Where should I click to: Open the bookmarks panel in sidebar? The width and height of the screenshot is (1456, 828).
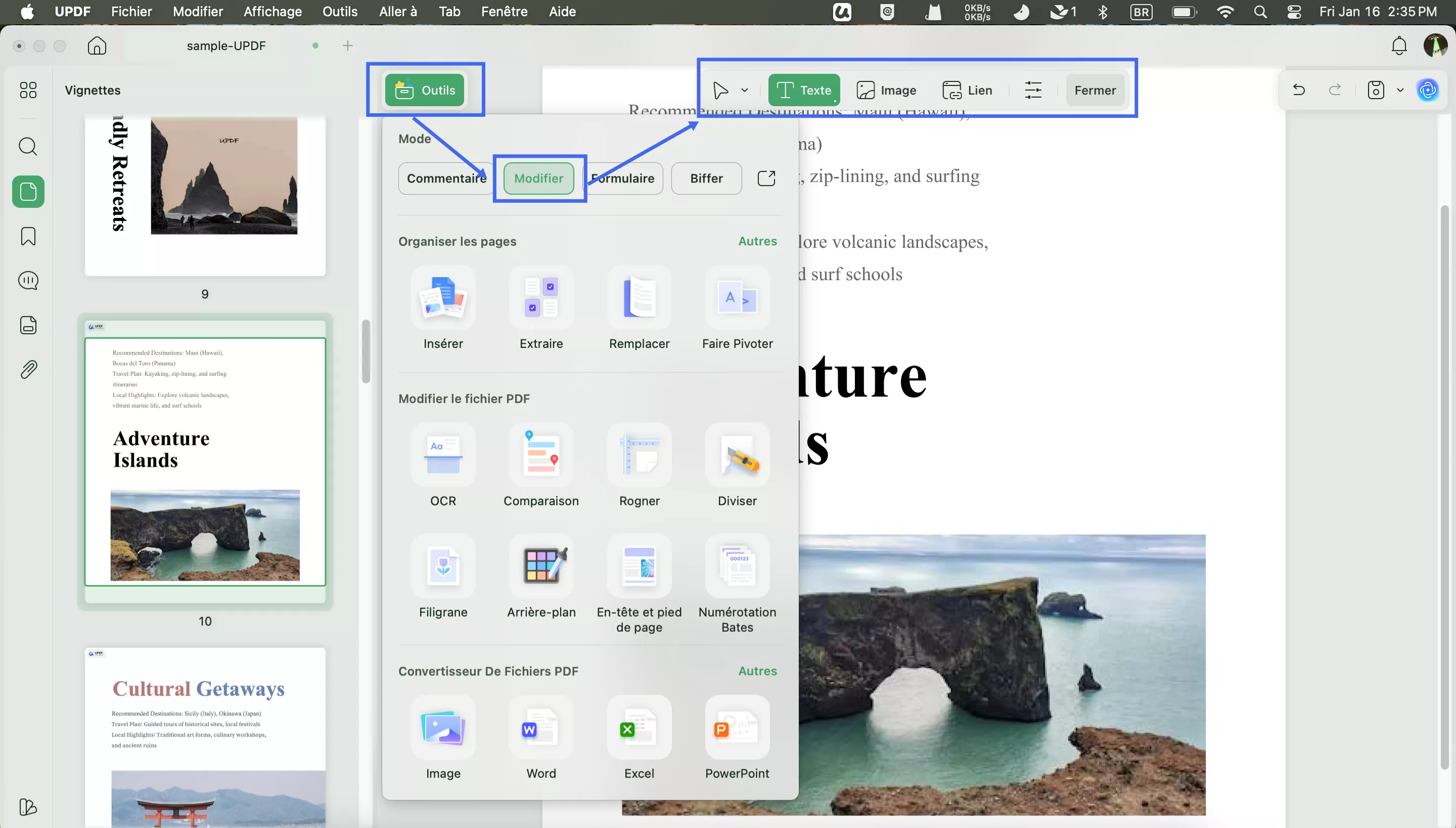[28, 236]
